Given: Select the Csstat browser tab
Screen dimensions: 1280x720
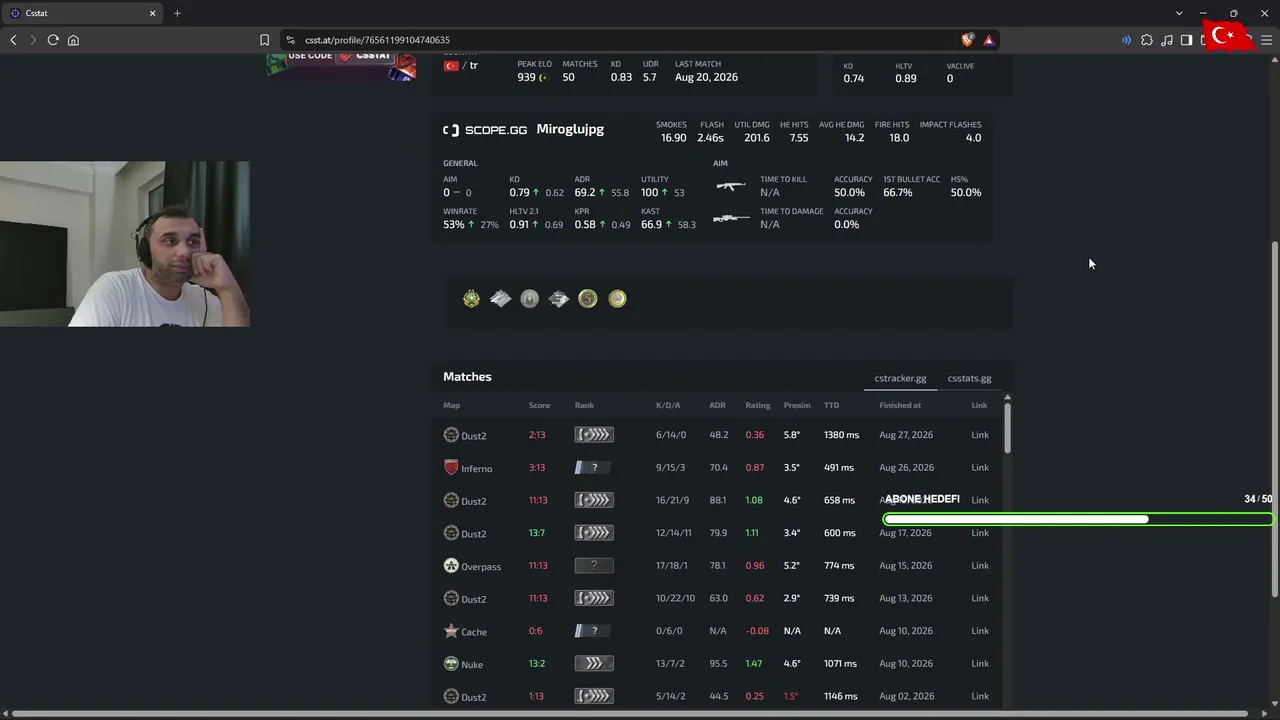Looking at the screenshot, I should pos(83,13).
